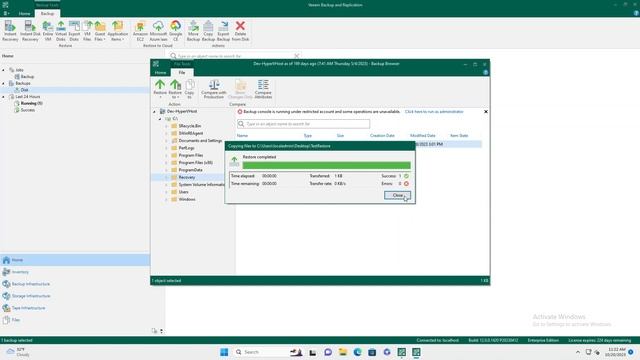This screenshot has height=360, width=640.
Task: Select the Recovery folder
Action: point(187,178)
